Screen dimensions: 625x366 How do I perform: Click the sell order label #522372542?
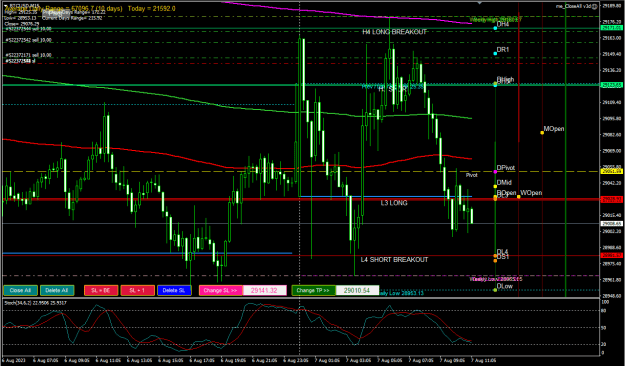click(28, 40)
